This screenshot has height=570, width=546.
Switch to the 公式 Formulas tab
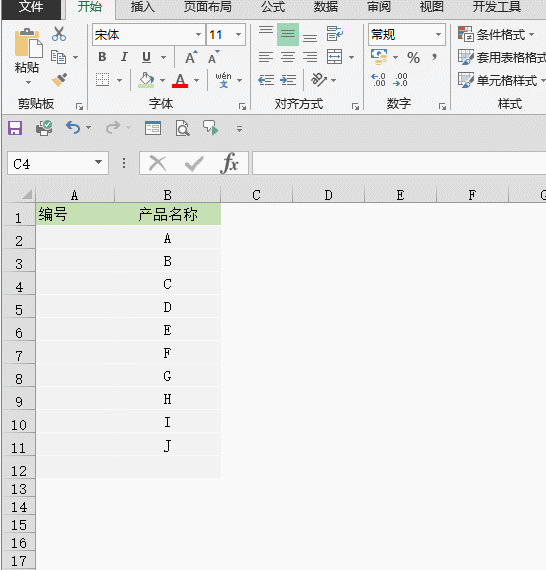click(273, 7)
